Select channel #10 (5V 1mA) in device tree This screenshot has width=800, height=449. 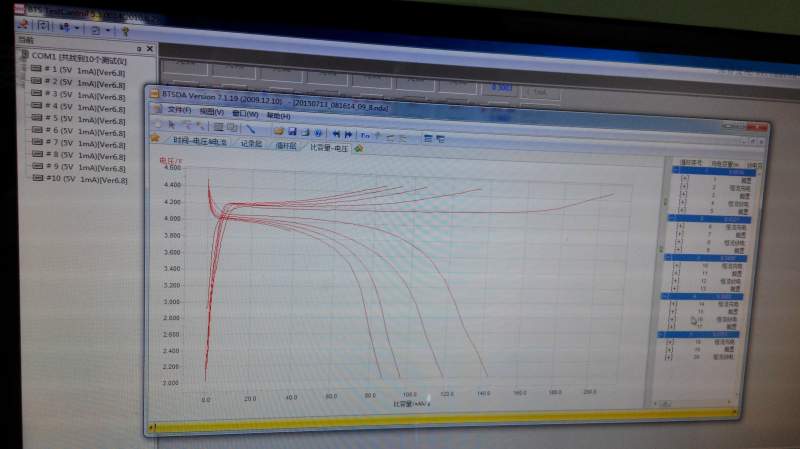[x=80, y=179]
